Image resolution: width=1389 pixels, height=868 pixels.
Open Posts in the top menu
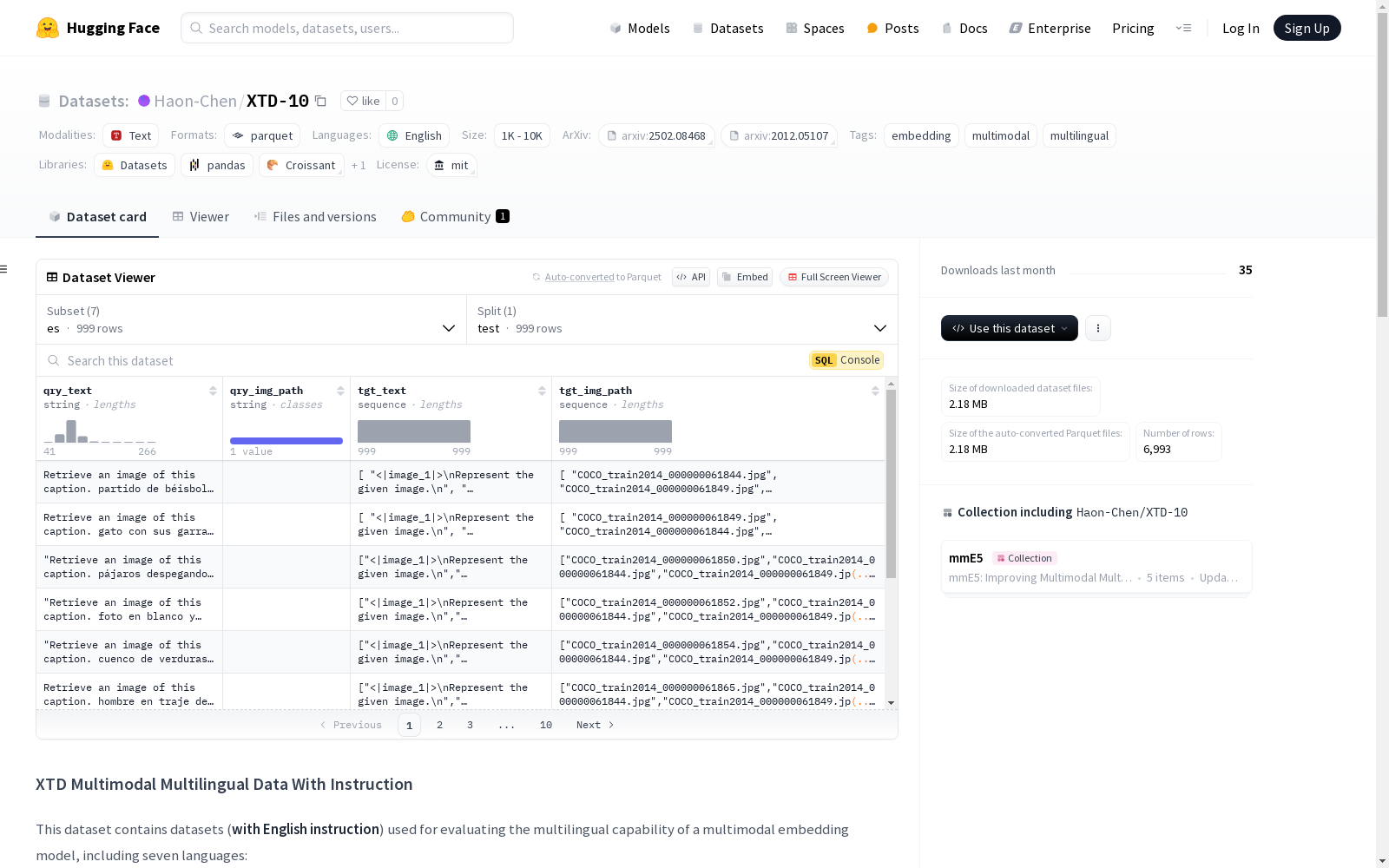tap(892, 28)
